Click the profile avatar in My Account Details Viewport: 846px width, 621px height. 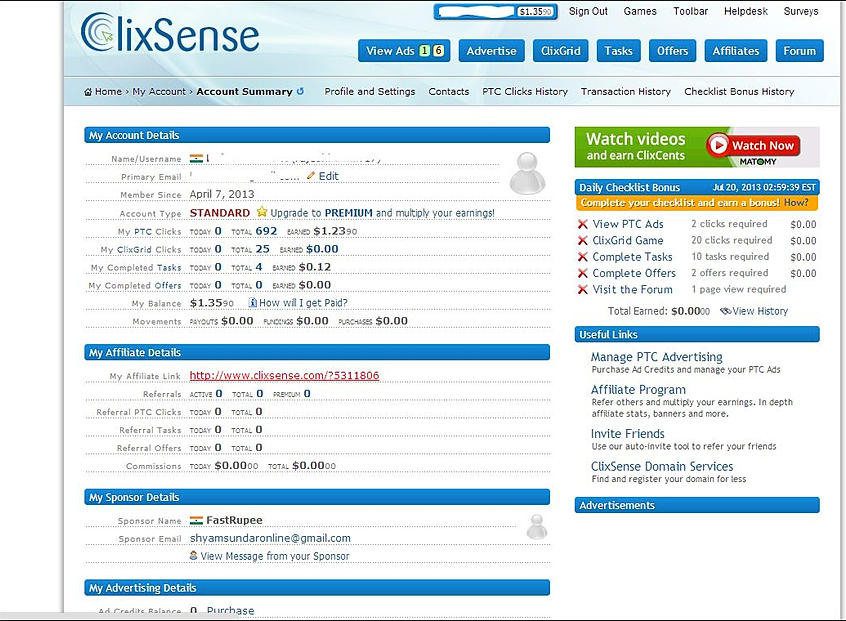click(527, 173)
